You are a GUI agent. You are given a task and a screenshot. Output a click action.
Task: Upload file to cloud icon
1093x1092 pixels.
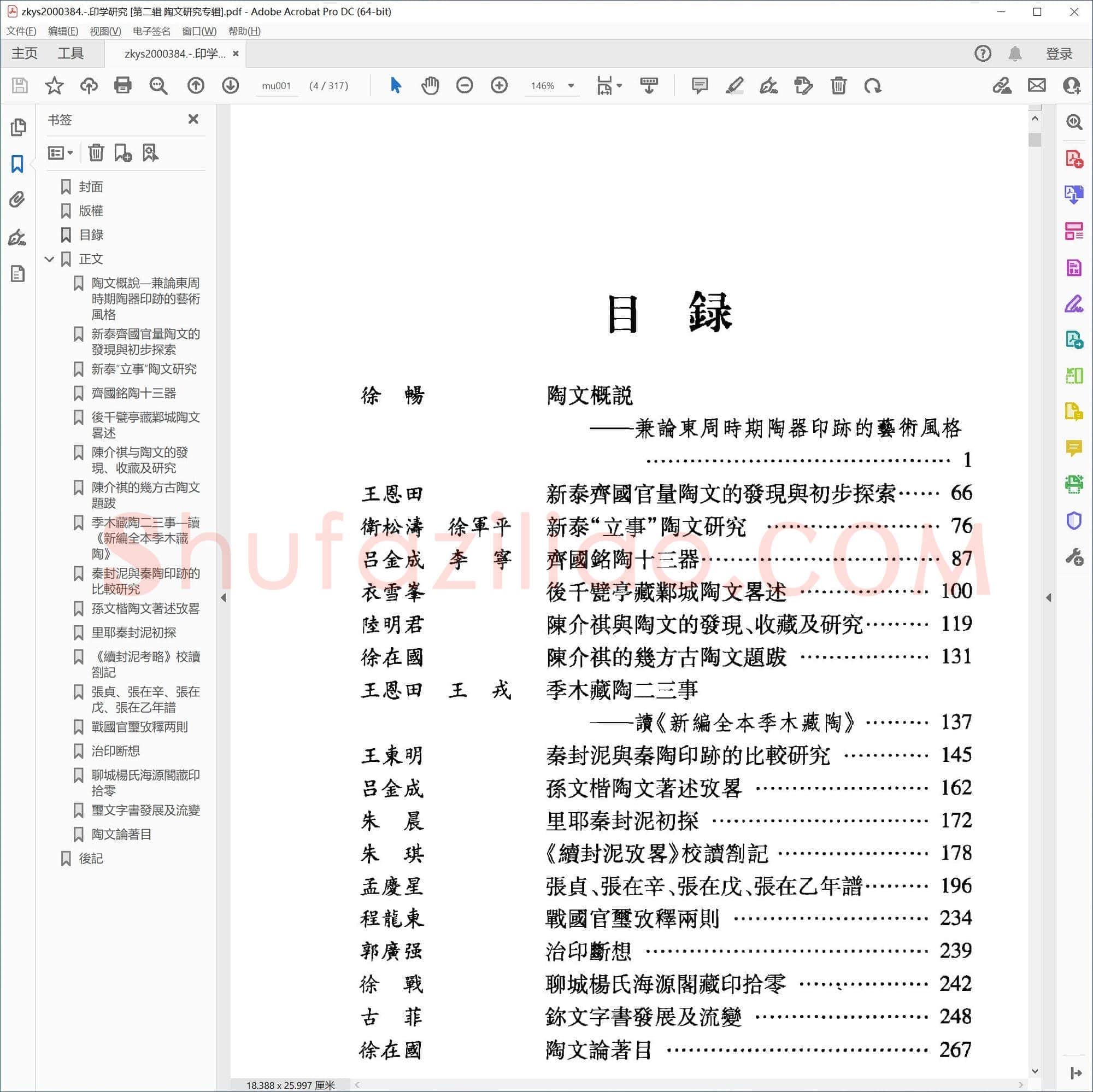(x=89, y=85)
